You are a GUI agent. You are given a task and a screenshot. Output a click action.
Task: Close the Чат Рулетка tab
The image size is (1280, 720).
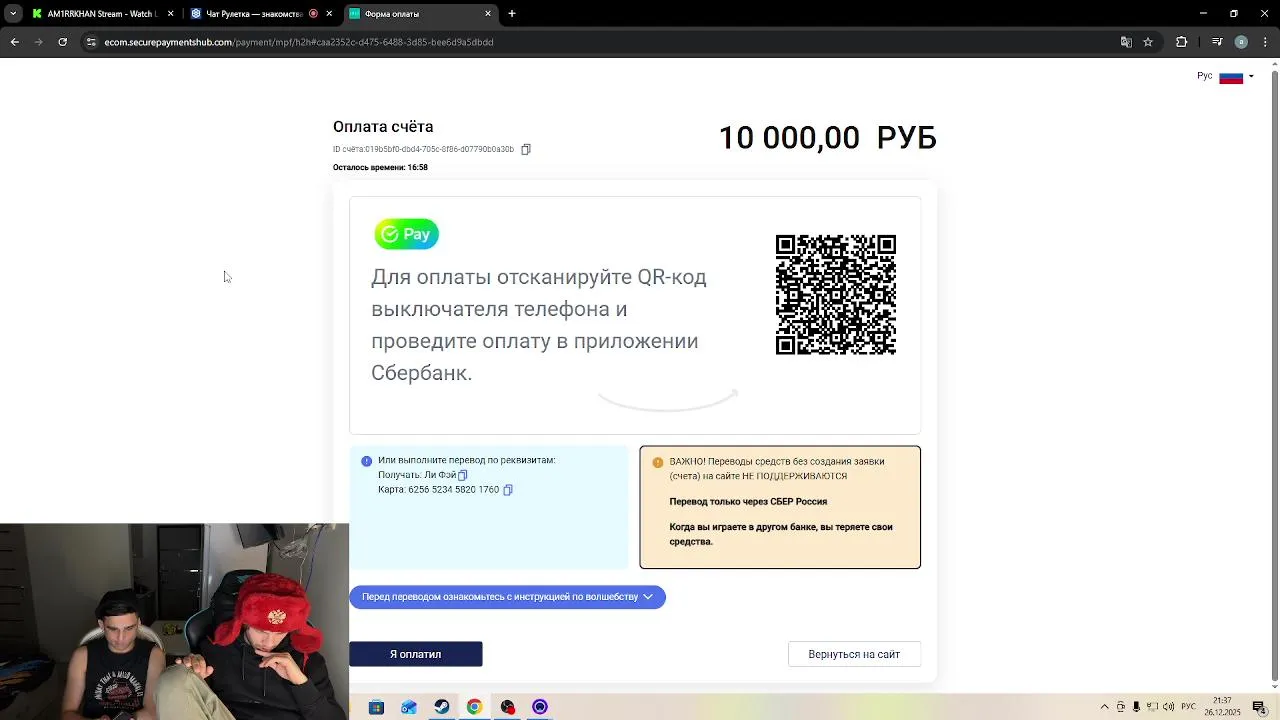tap(329, 14)
